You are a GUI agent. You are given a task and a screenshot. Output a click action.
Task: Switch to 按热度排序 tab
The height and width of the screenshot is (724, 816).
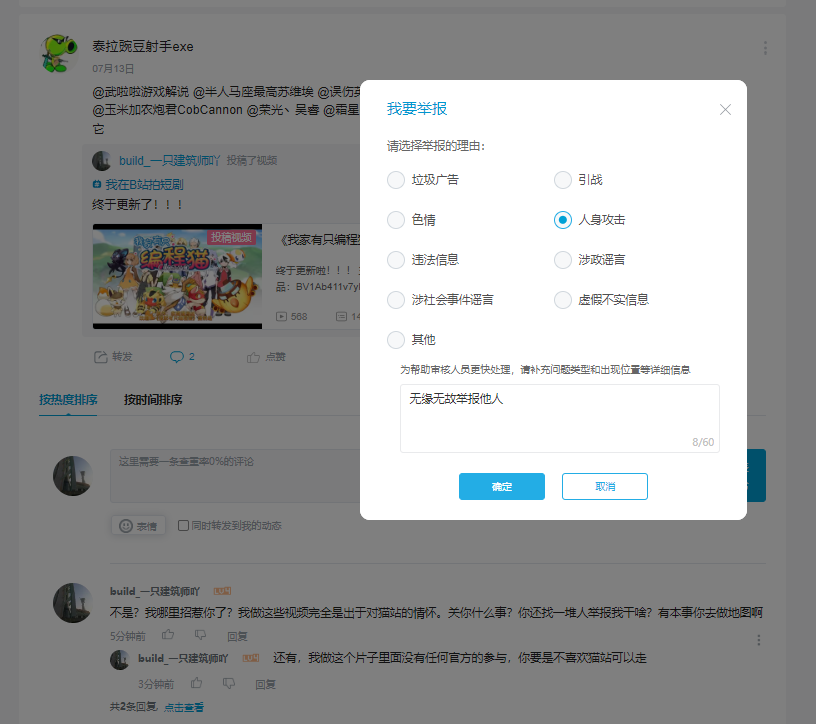(68, 400)
